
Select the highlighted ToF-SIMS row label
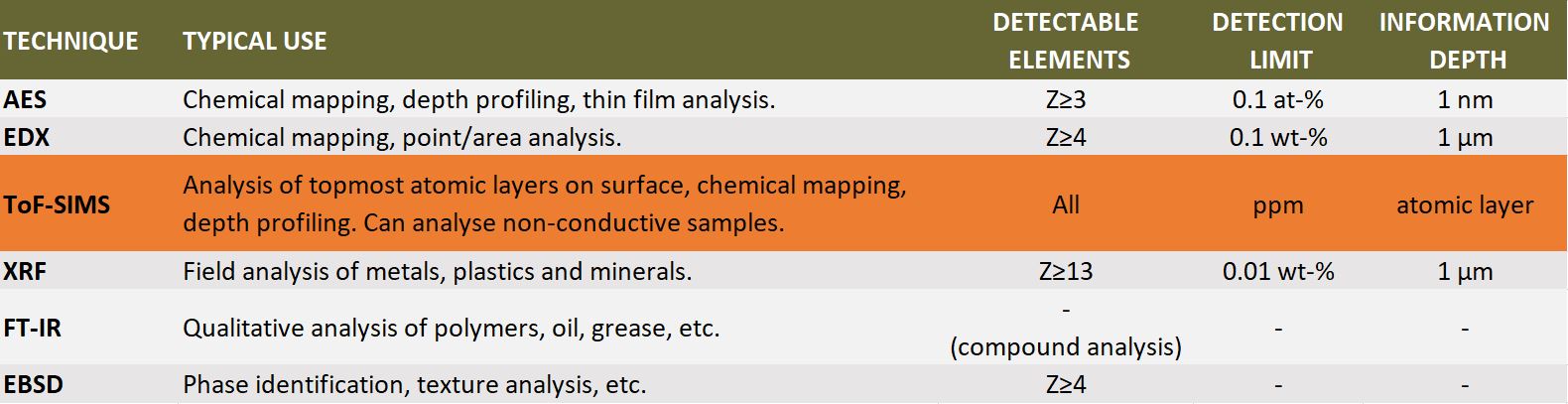tap(57, 204)
